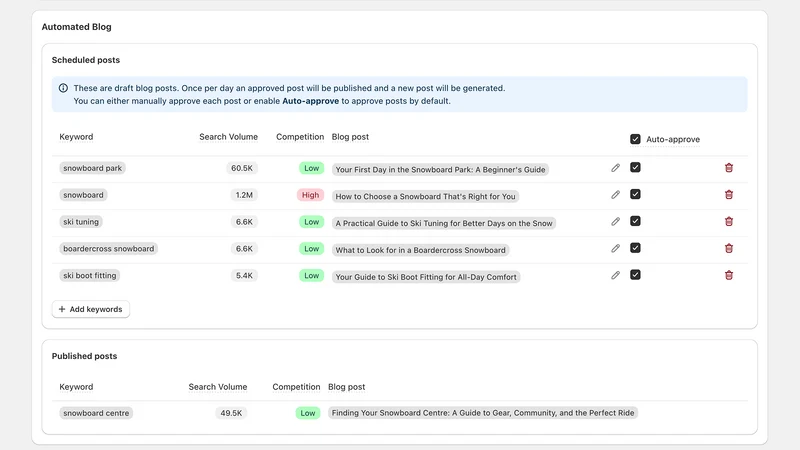The height and width of the screenshot is (450, 800).
Task: Click the Scheduled posts heading
Action: point(86,60)
